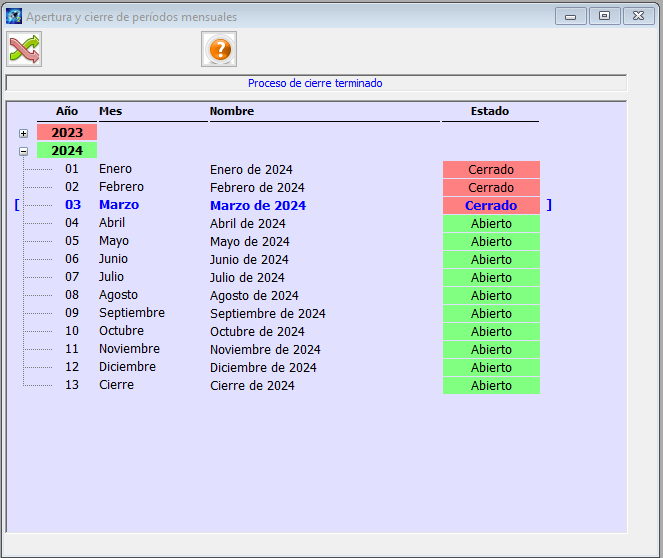Select the highlighted Marzo de 2024 row
Viewport: 663px width, 558px height.
[x=257, y=206]
